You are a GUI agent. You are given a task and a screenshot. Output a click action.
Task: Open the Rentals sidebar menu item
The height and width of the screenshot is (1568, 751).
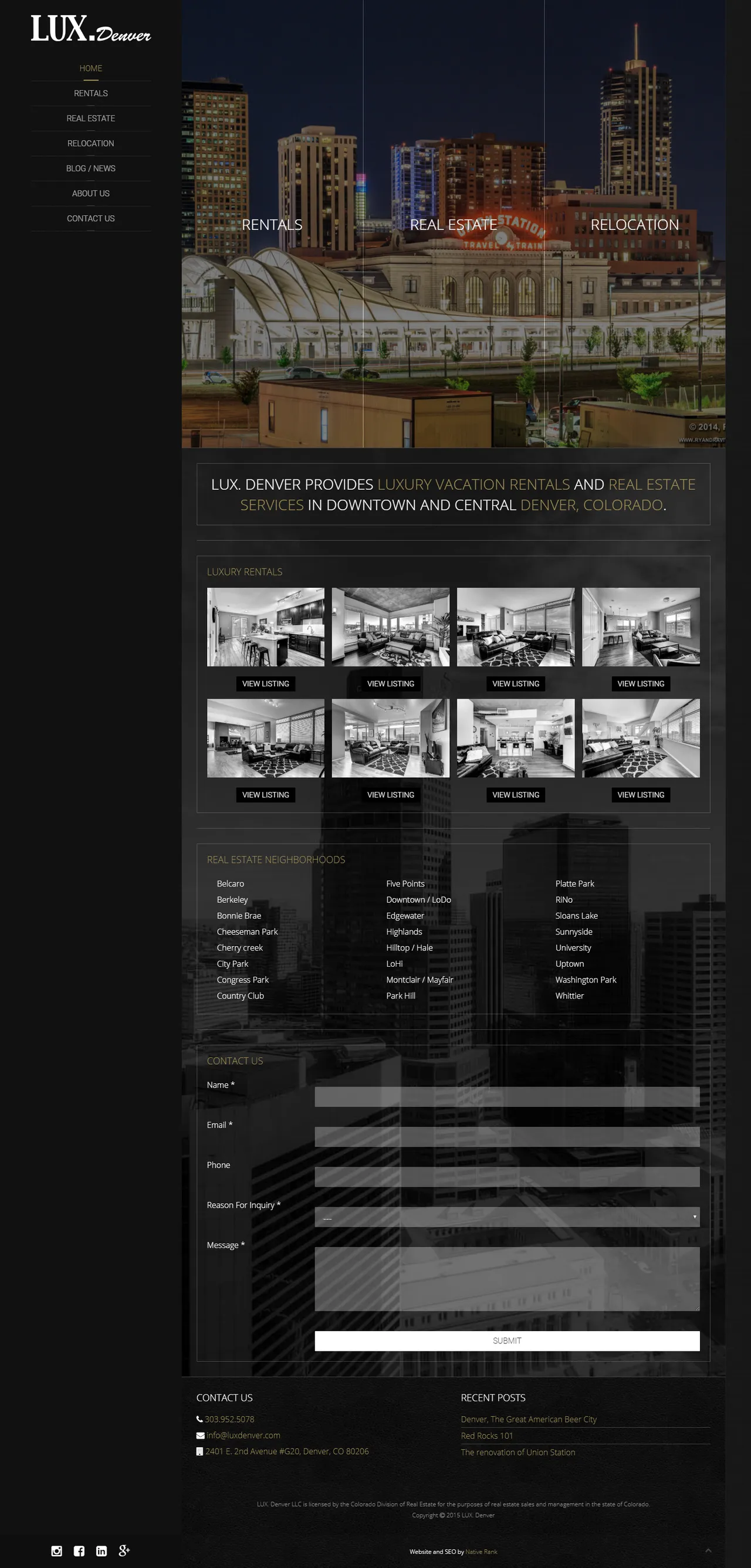click(x=91, y=93)
